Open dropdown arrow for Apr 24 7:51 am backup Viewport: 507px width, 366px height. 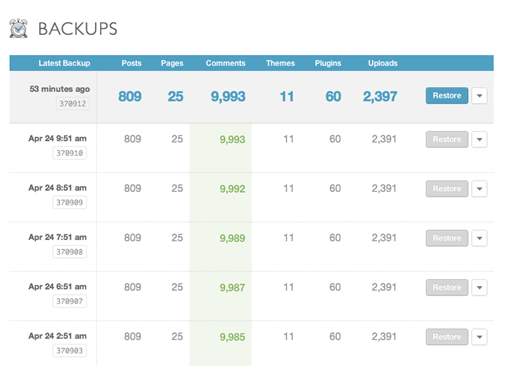tap(479, 238)
